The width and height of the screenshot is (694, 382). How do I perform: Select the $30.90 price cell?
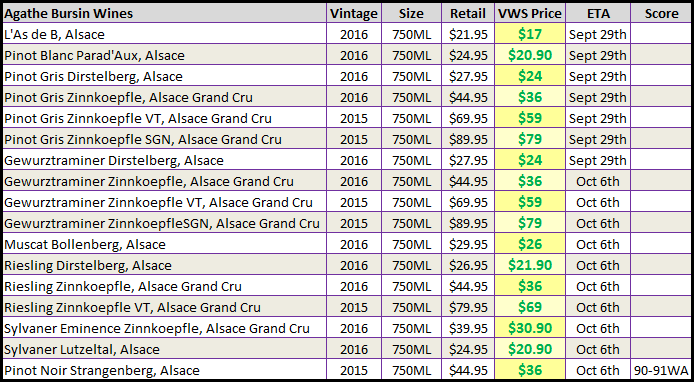click(x=530, y=328)
